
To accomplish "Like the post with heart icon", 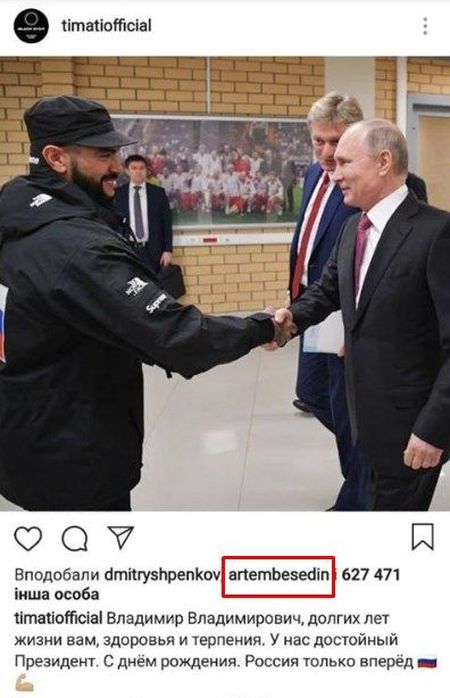I will (28, 538).
